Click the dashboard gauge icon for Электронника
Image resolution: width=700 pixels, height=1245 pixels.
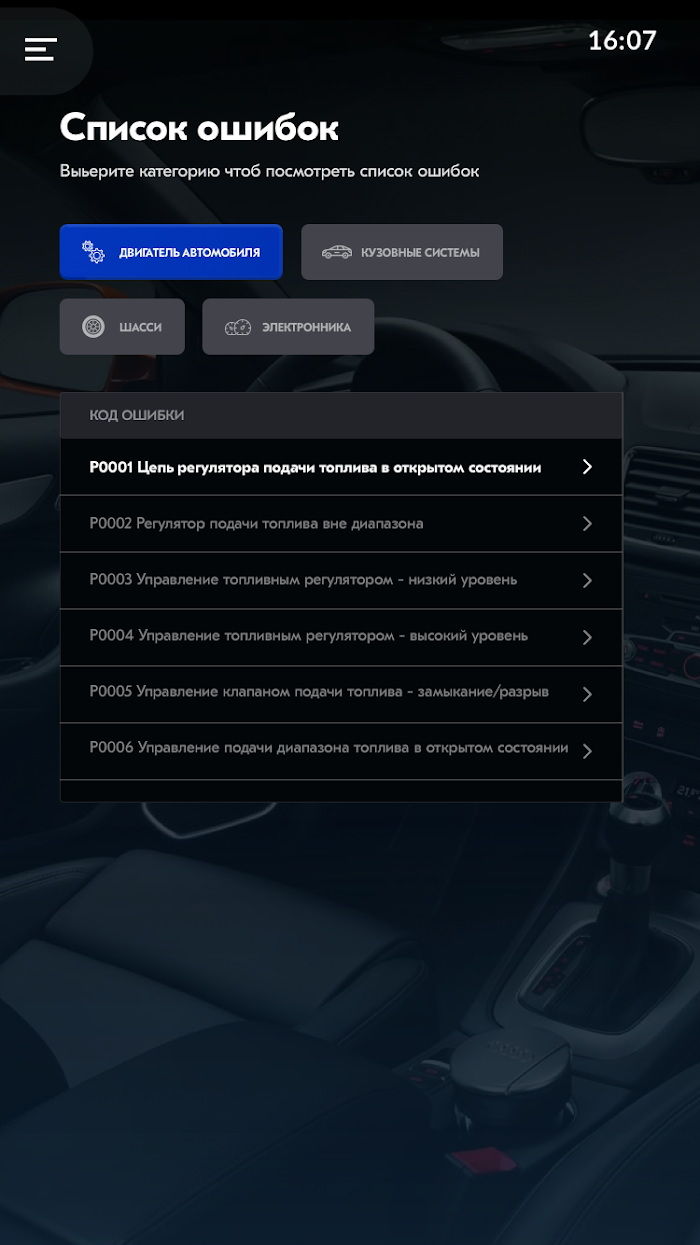(238, 327)
